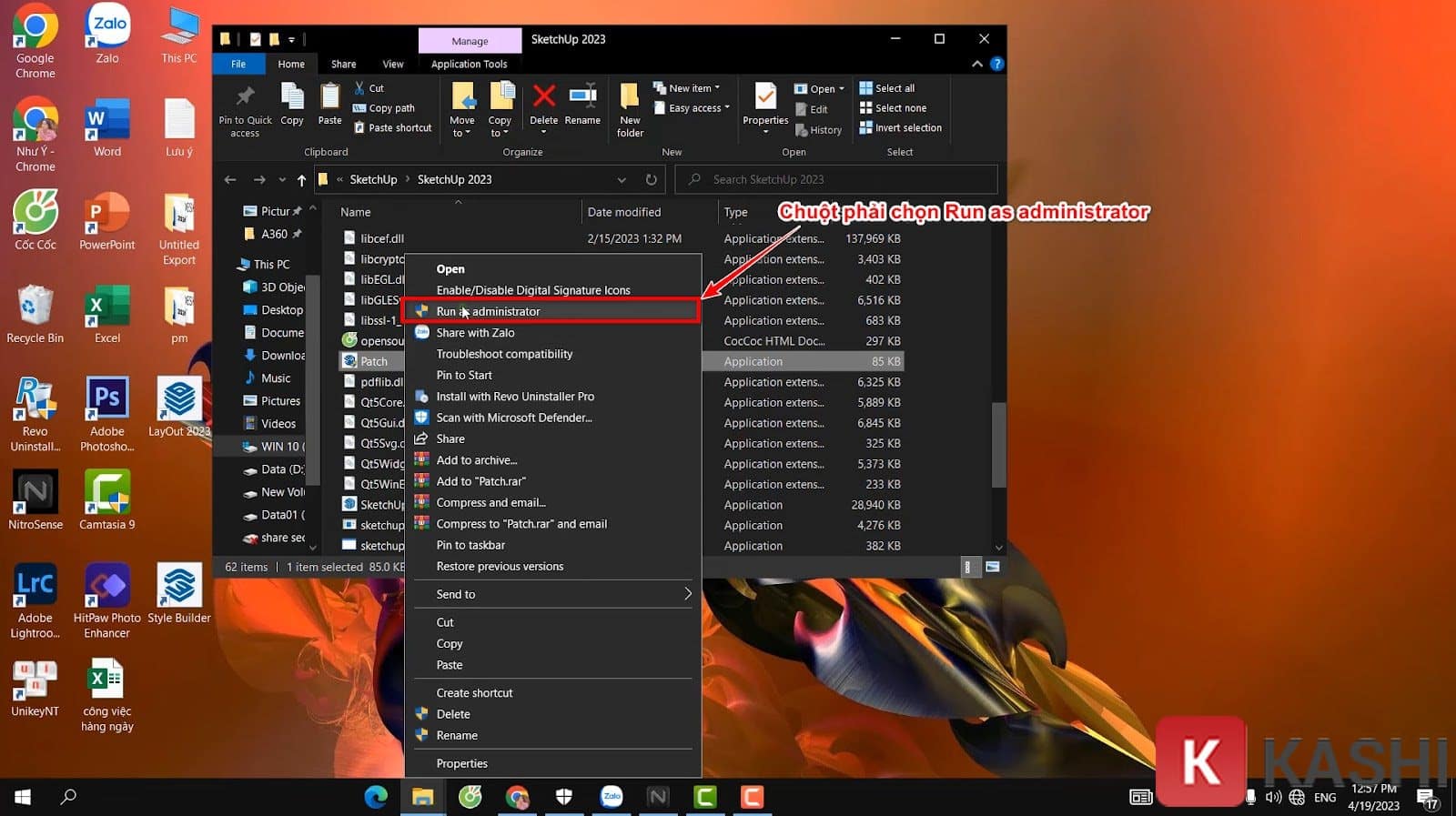Open the New item dropdown
The image size is (1456, 816).
click(688, 88)
